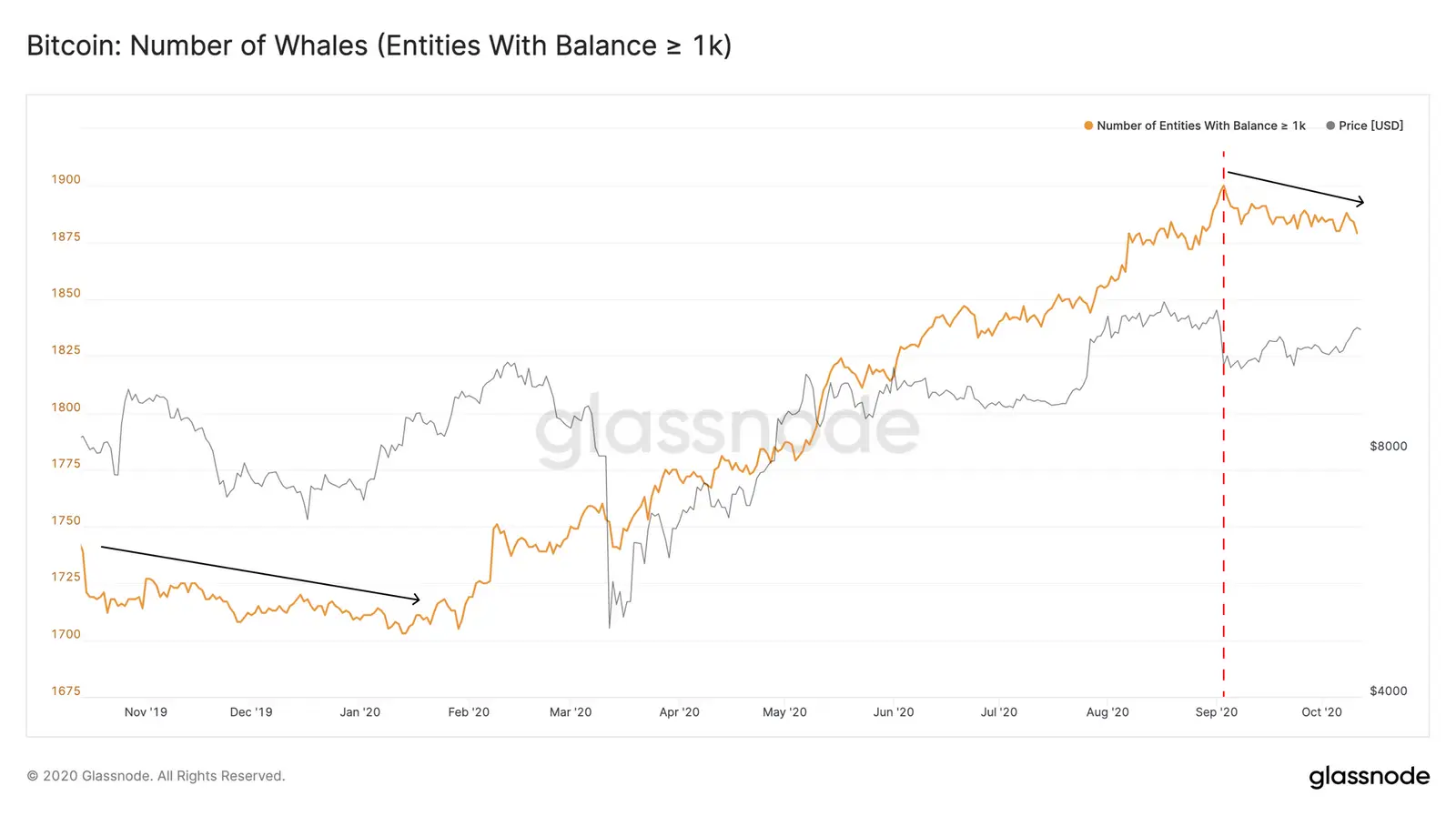This screenshot has width=1456, height=816.
Task: Click the chart title 'Bitcoin: Number of Whales'
Action: point(379,45)
